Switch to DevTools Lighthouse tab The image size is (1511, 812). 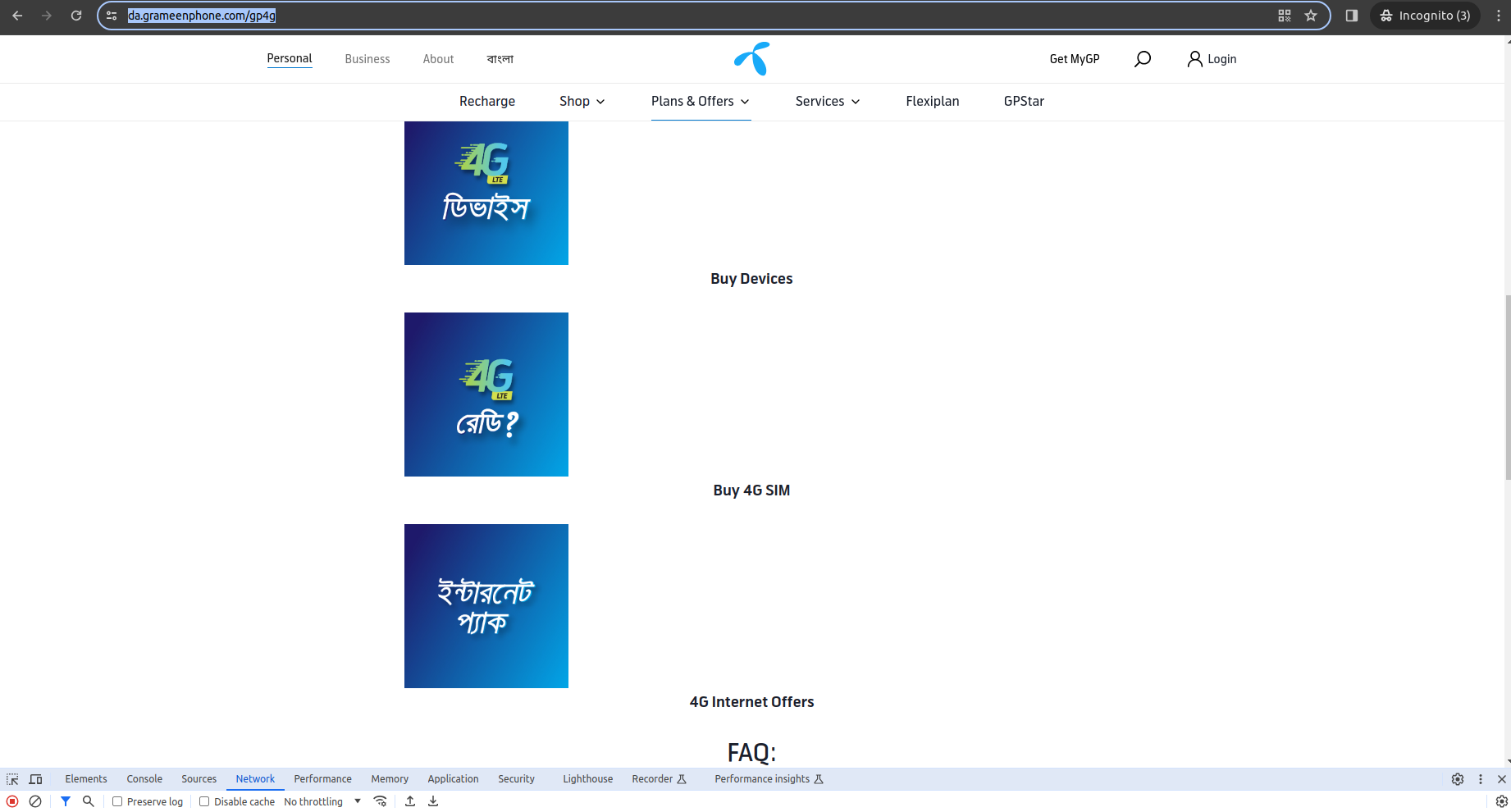pos(587,779)
